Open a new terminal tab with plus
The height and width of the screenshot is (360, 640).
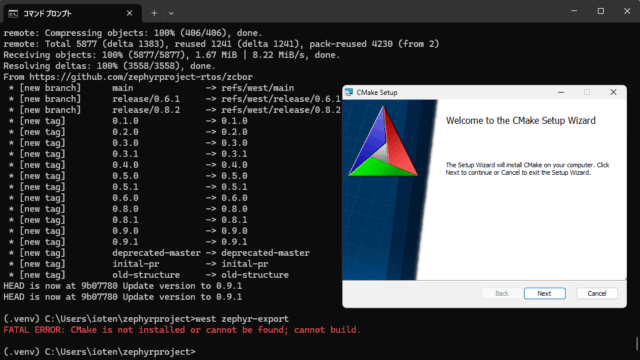pyautogui.click(x=154, y=13)
